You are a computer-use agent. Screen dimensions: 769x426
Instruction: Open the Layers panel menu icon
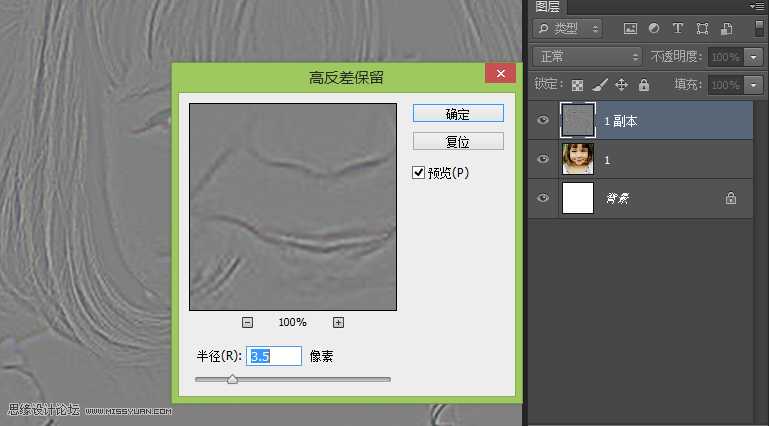(x=756, y=6)
